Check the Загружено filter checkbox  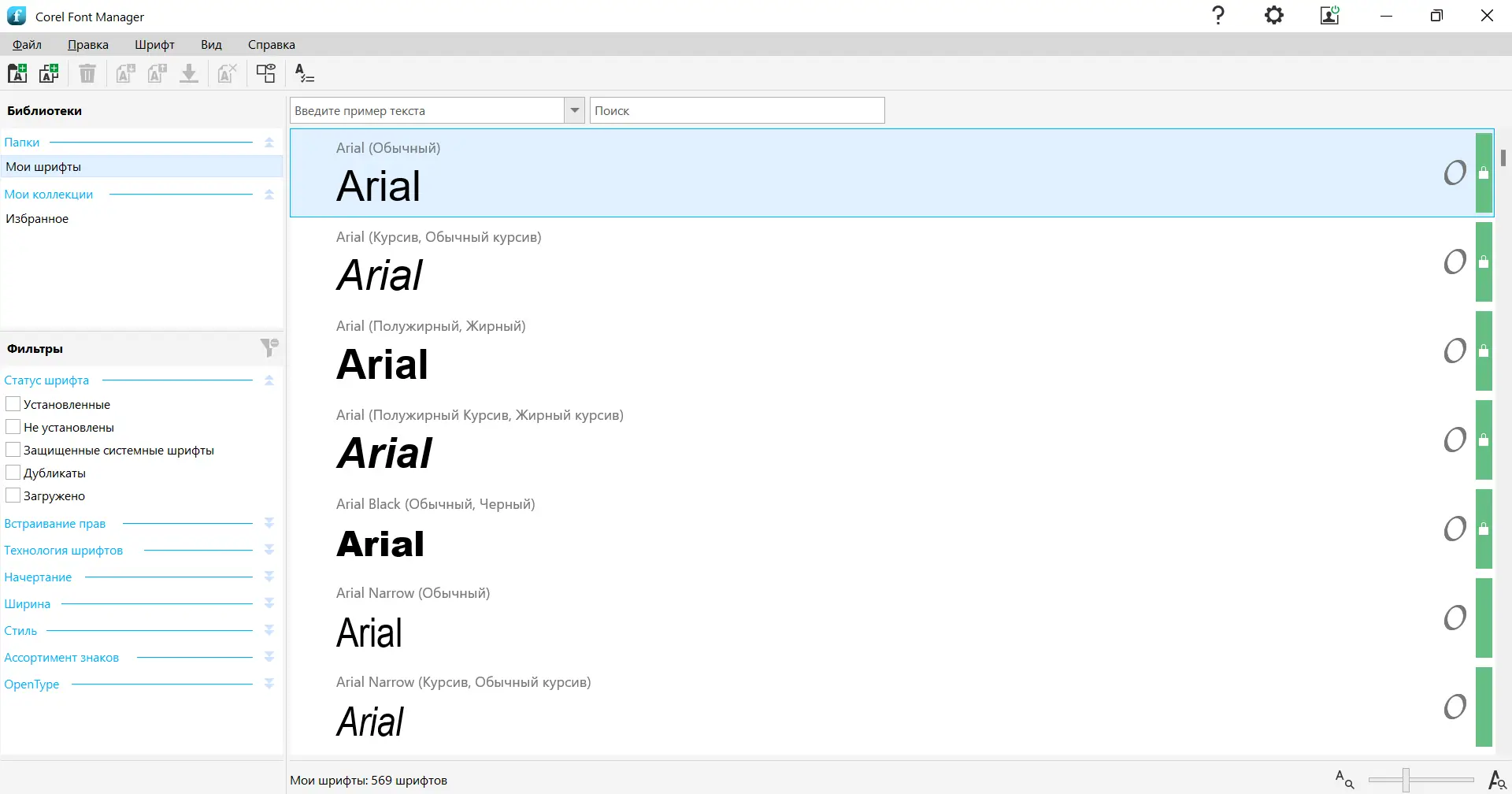tap(13, 495)
